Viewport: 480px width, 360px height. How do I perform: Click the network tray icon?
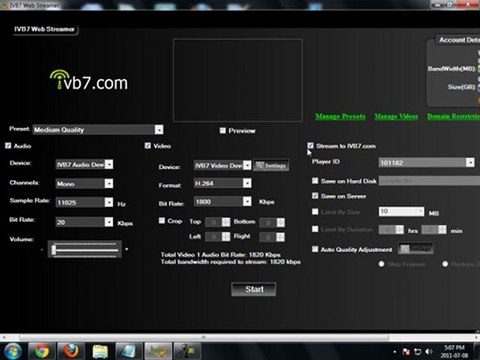(418, 351)
